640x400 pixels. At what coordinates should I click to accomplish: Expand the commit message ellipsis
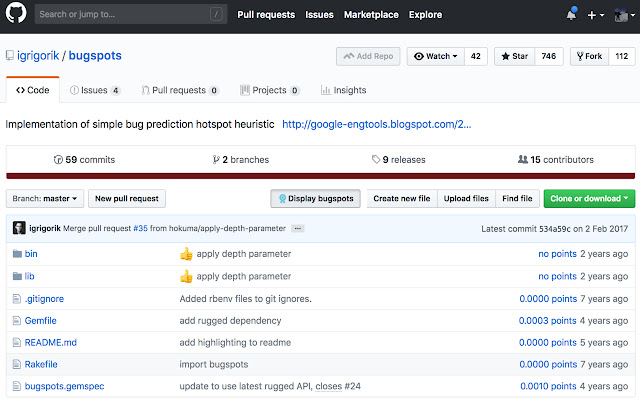pos(298,229)
